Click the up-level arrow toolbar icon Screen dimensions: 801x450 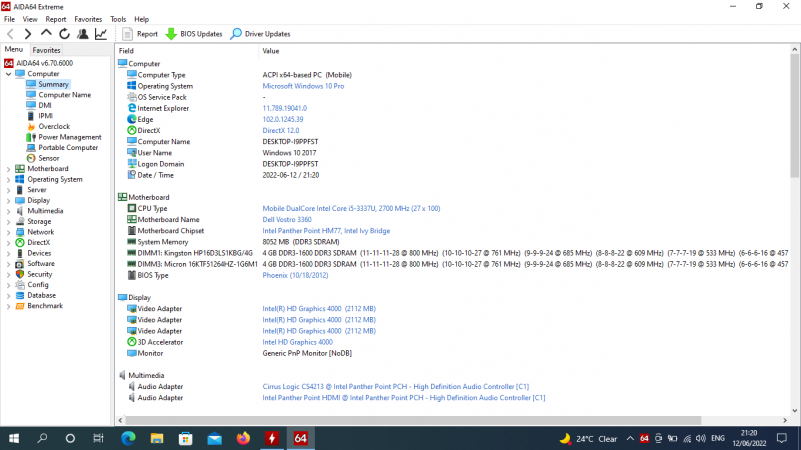pyautogui.click(x=46, y=34)
